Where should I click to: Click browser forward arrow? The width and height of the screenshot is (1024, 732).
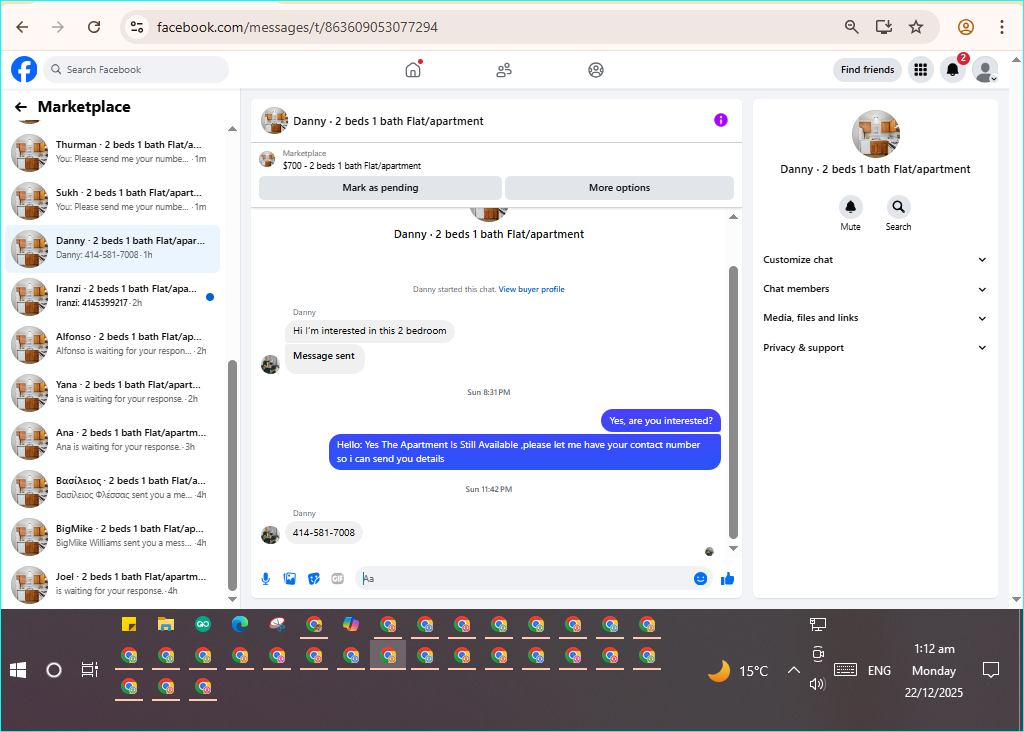58,27
